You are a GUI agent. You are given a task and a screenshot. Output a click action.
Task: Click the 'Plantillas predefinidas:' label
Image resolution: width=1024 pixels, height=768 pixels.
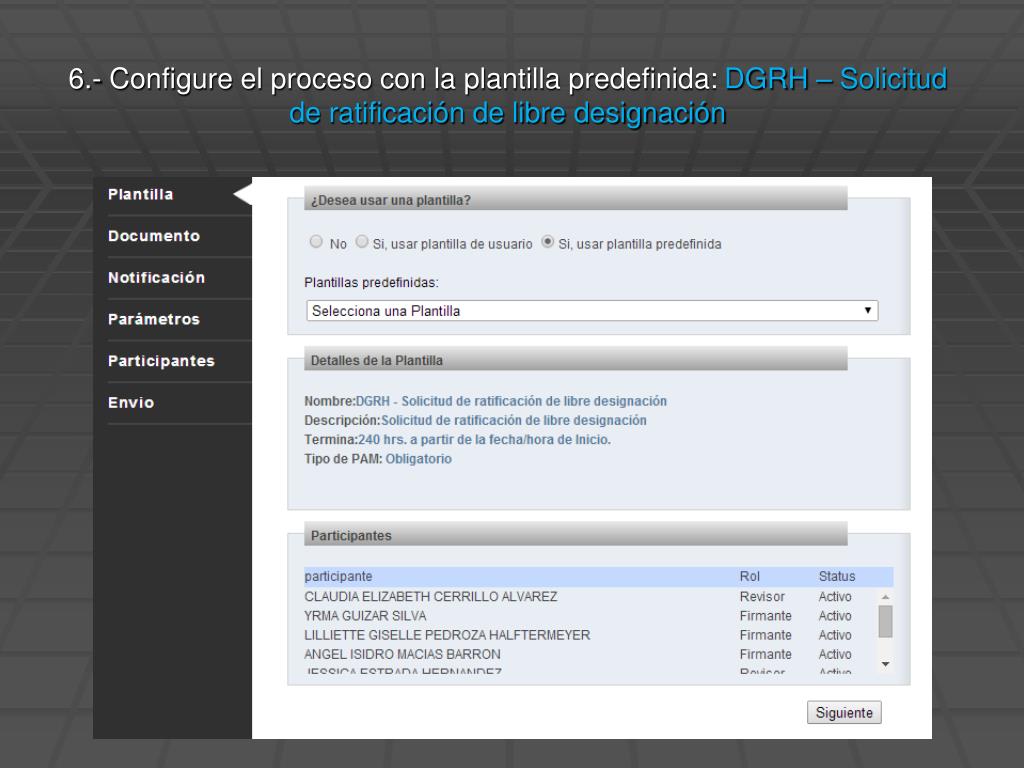pos(372,283)
